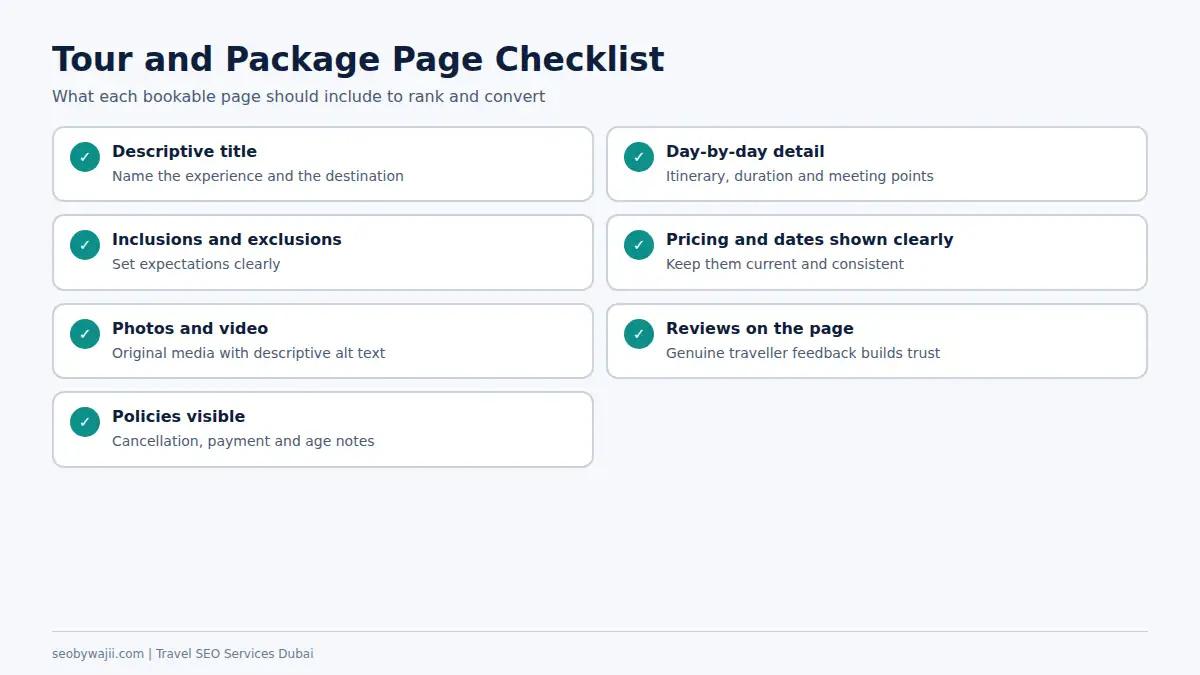The width and height of the screenshot is (1200, 675).
Task: Click the checkmark icon beside Inclusions and exclusions
Action: pyautogui.click(x=85, y=245)
